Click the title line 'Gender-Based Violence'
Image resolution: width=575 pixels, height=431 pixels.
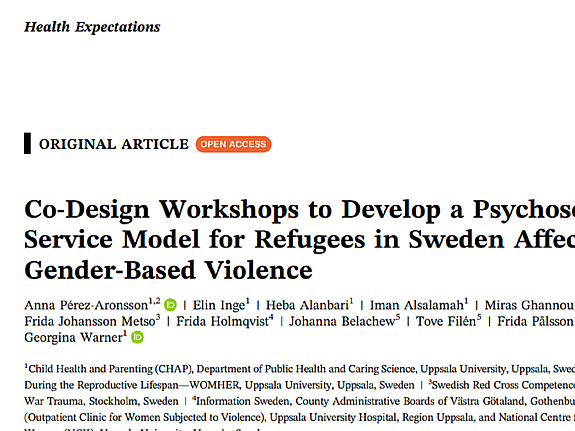click(168, 270)
